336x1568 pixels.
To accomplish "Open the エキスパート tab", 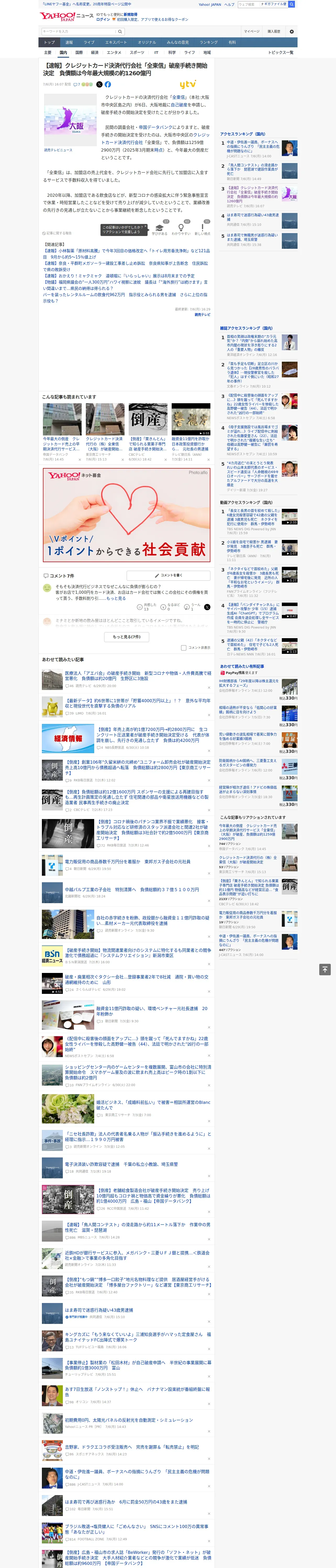I will click(x=116, y=43).
